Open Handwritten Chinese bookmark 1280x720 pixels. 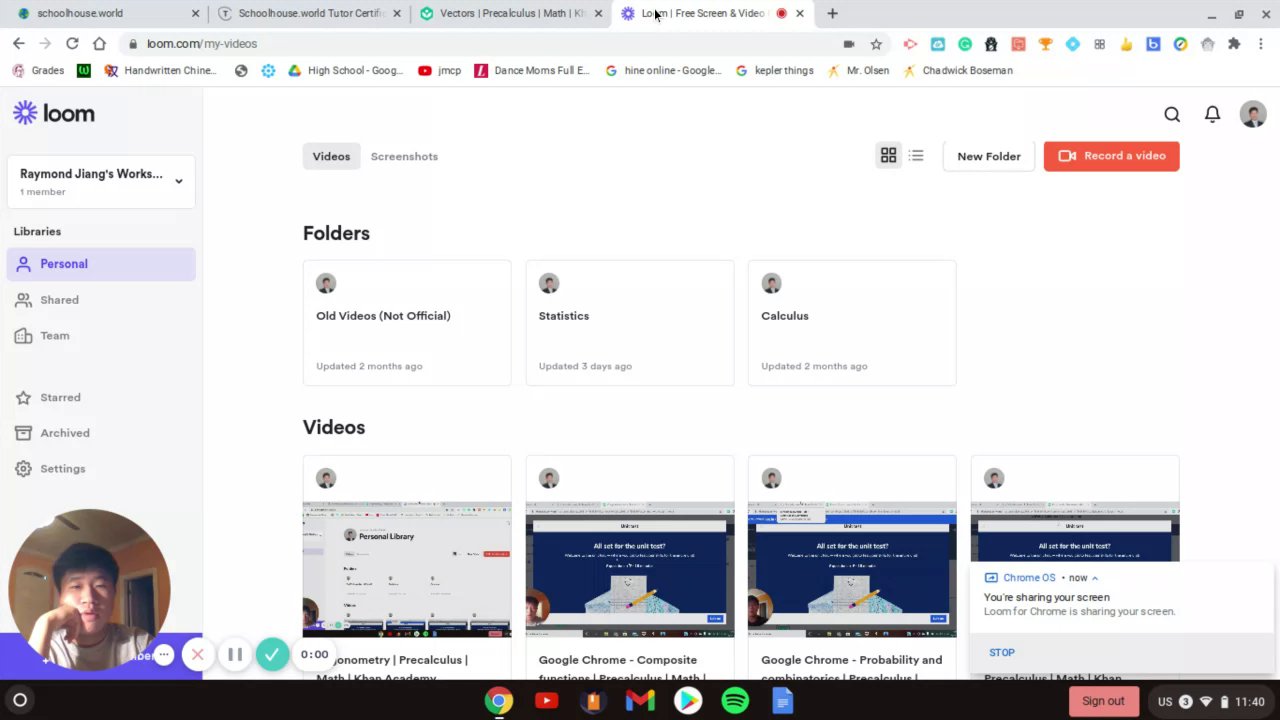[160, 71]
